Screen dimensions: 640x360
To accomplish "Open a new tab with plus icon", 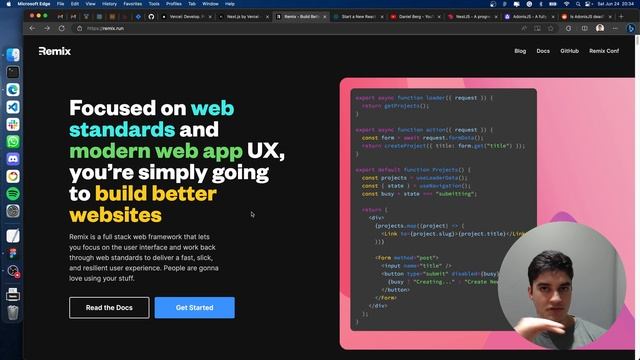I will click(621, 17).
